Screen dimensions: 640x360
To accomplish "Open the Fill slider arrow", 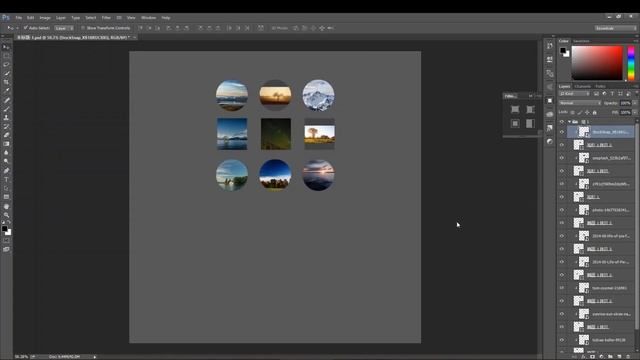I will pyautogui.click(x=634, y=112).
